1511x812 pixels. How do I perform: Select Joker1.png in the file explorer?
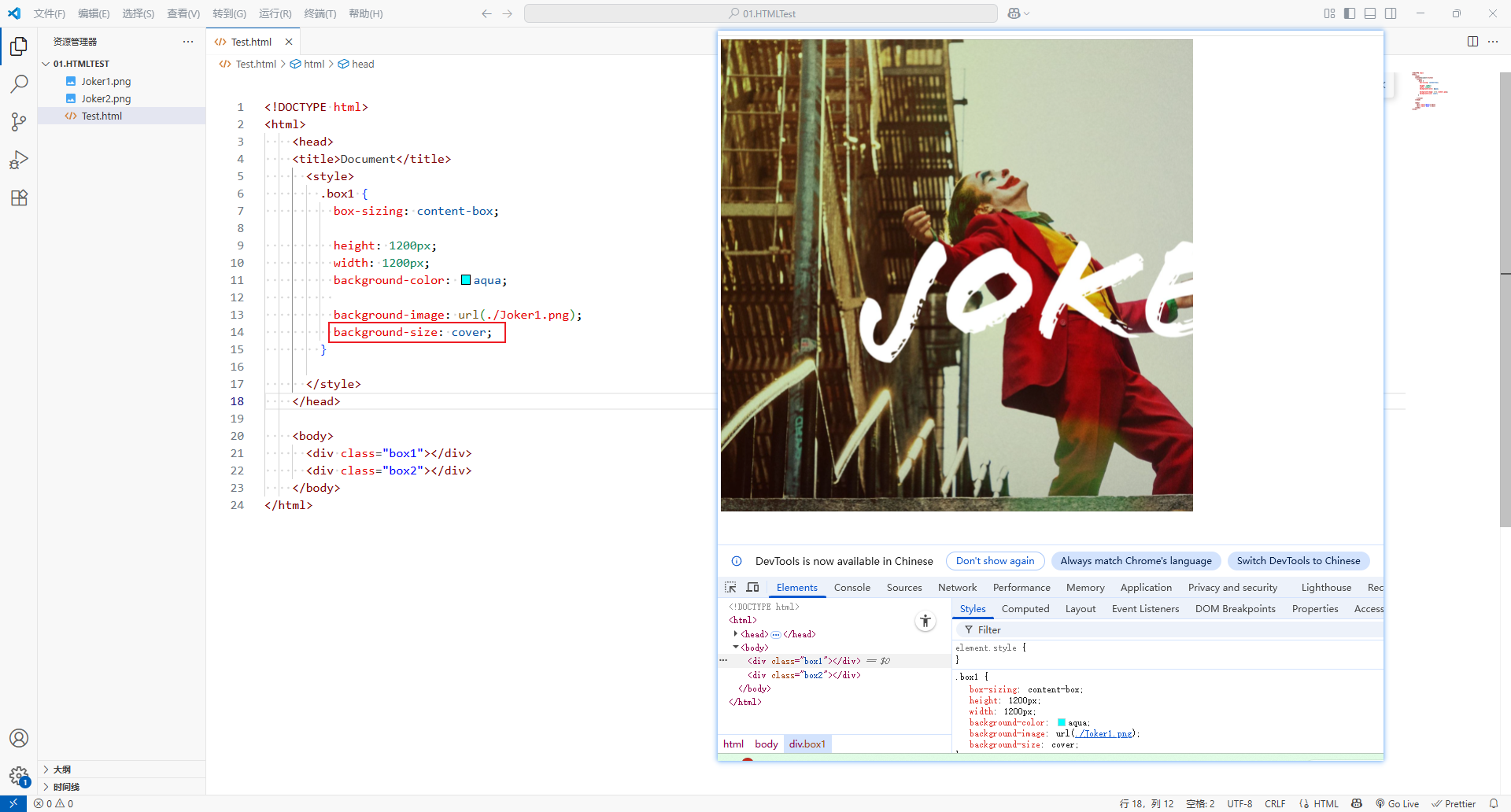(x=106, y=81)
